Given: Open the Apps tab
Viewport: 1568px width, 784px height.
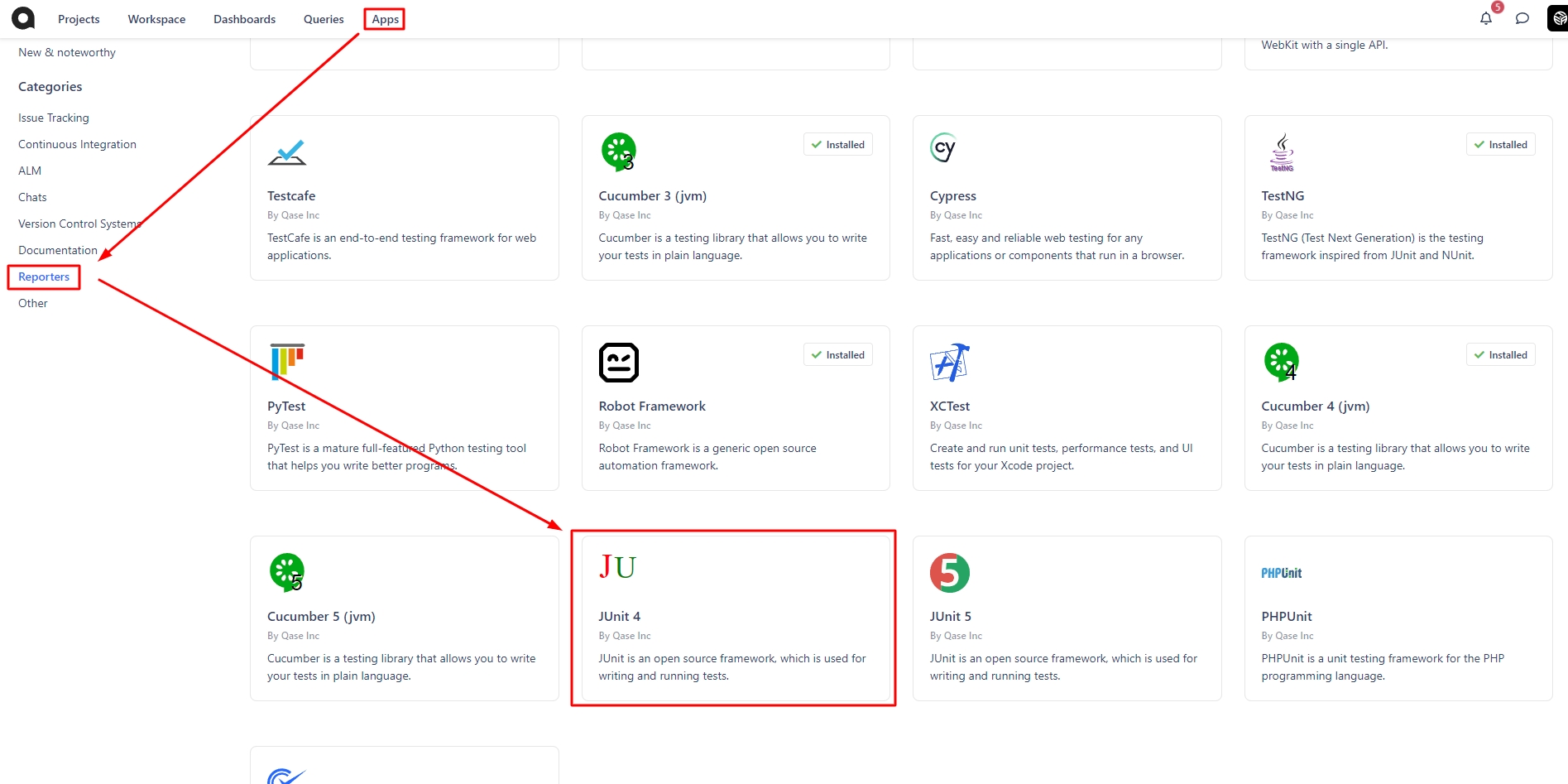Looking at the screenshot, I should click(385, 19).
